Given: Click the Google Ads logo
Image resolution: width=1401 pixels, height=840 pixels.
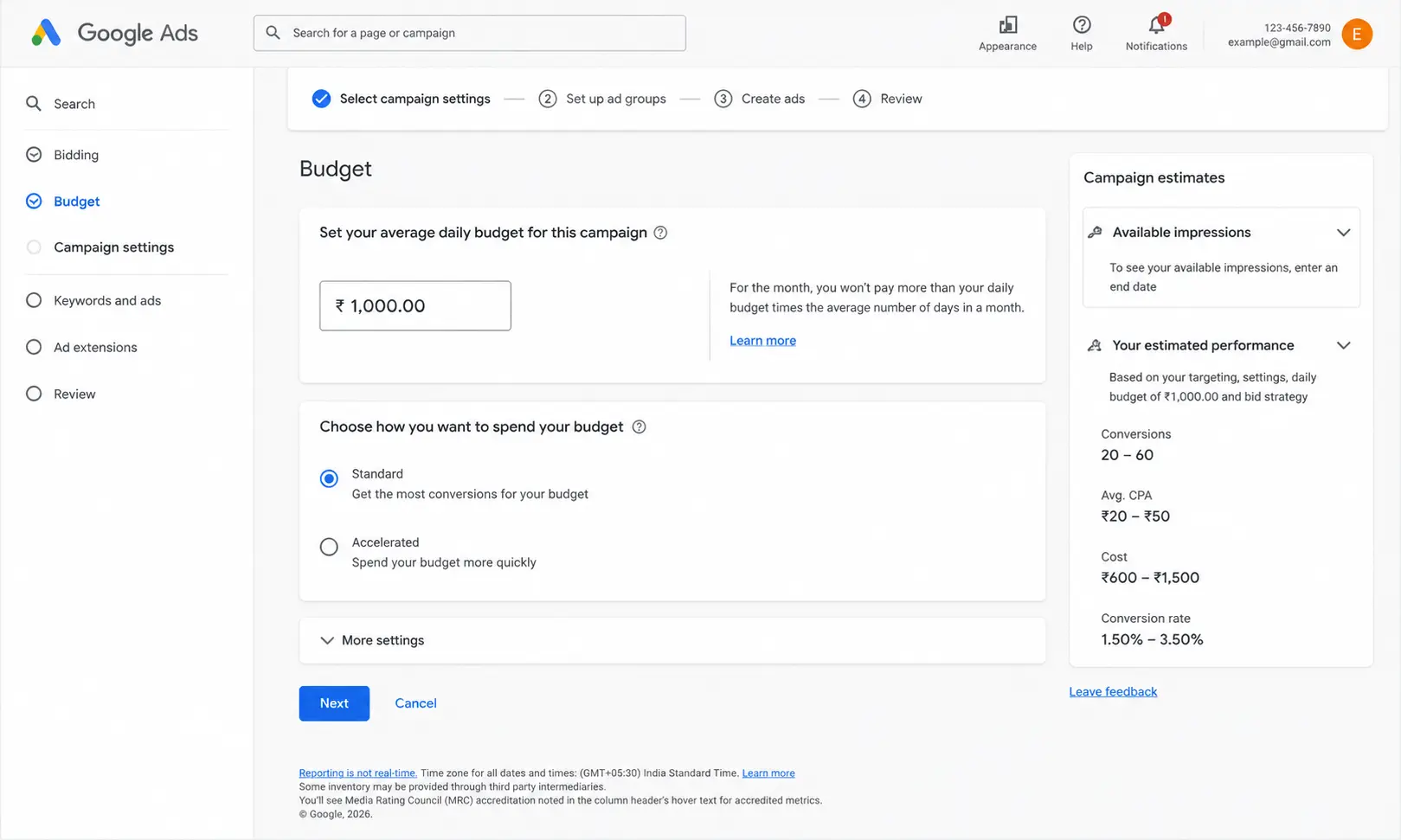Looking at the screenshot, I should coord(114,33).
